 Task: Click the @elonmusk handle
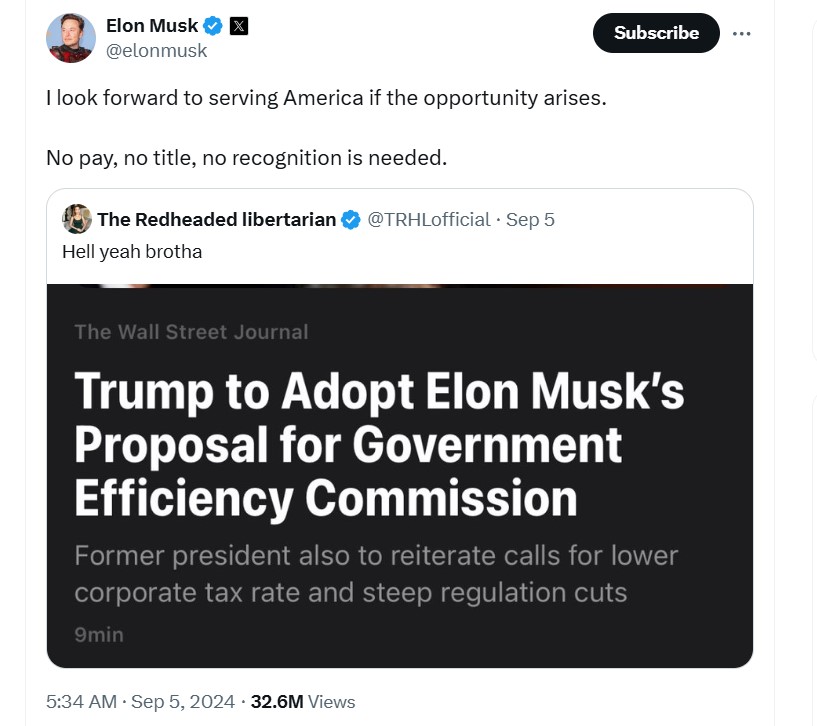(156, 50)
